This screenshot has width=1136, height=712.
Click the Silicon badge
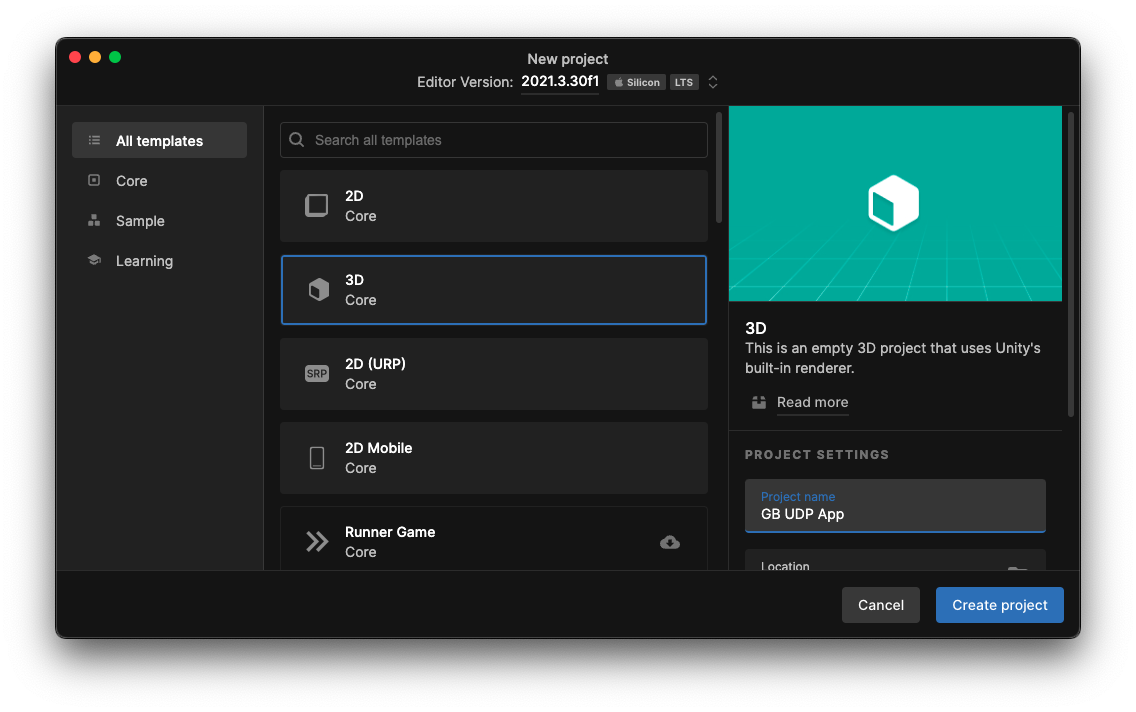[x=637, y=83]
